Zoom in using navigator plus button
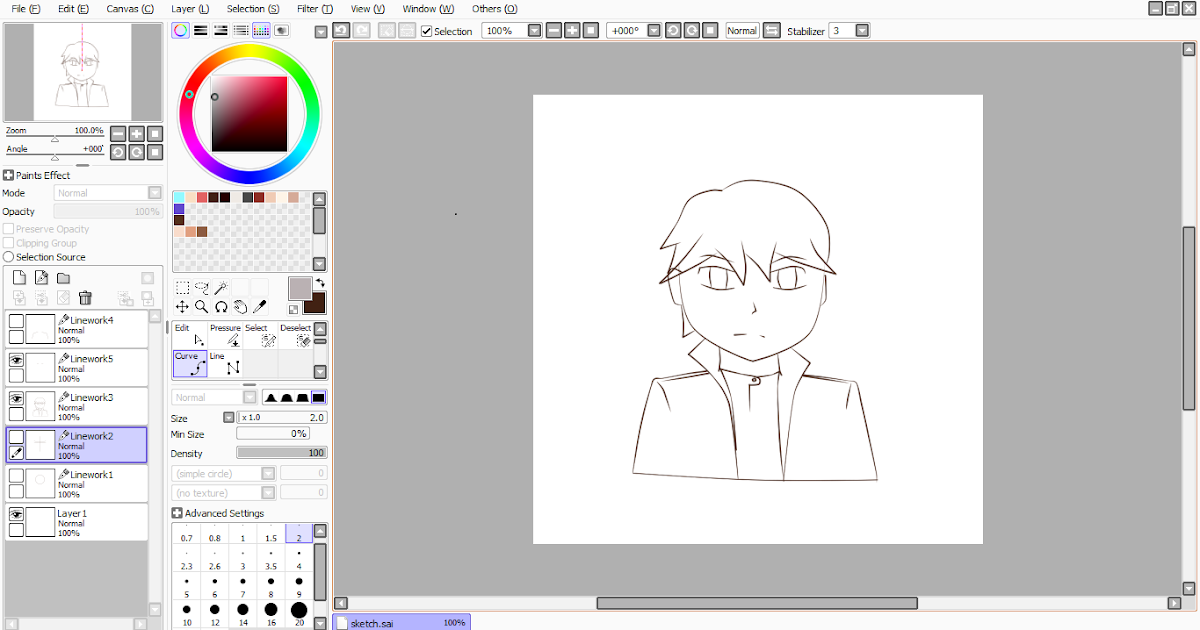Viewport: 1200px width, 630px height. pyautogui.click(x=137, y=134)
